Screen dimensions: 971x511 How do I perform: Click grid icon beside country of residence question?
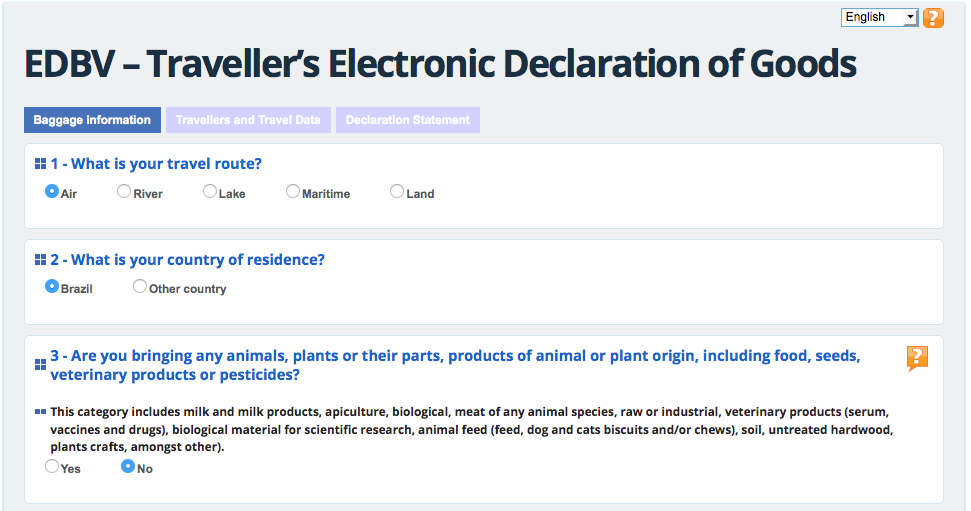pos(40,260)
